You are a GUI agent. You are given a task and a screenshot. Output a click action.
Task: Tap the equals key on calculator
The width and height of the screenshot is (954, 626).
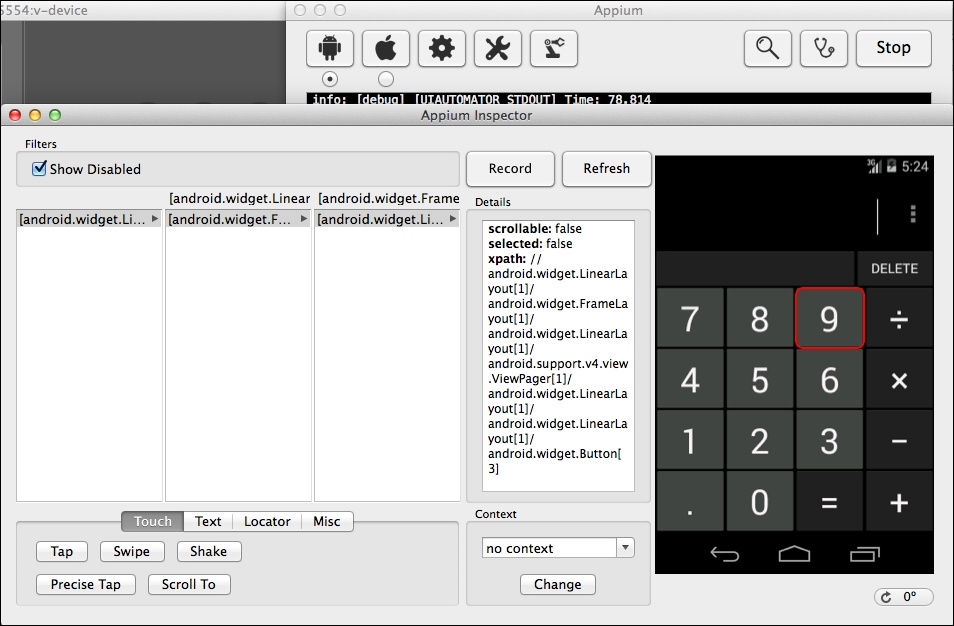[x=829, y=501]
